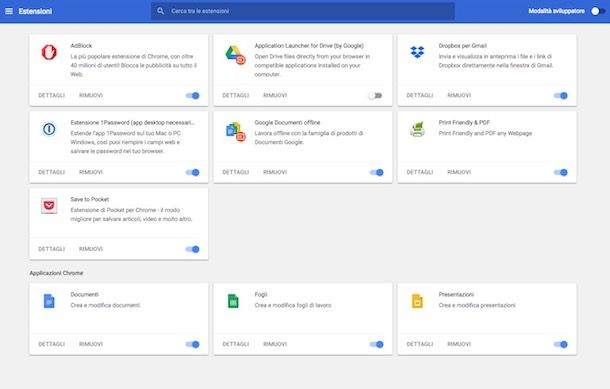Open Dettagli for Fogli app
The image size is (610, 389).
click(235, 344)
